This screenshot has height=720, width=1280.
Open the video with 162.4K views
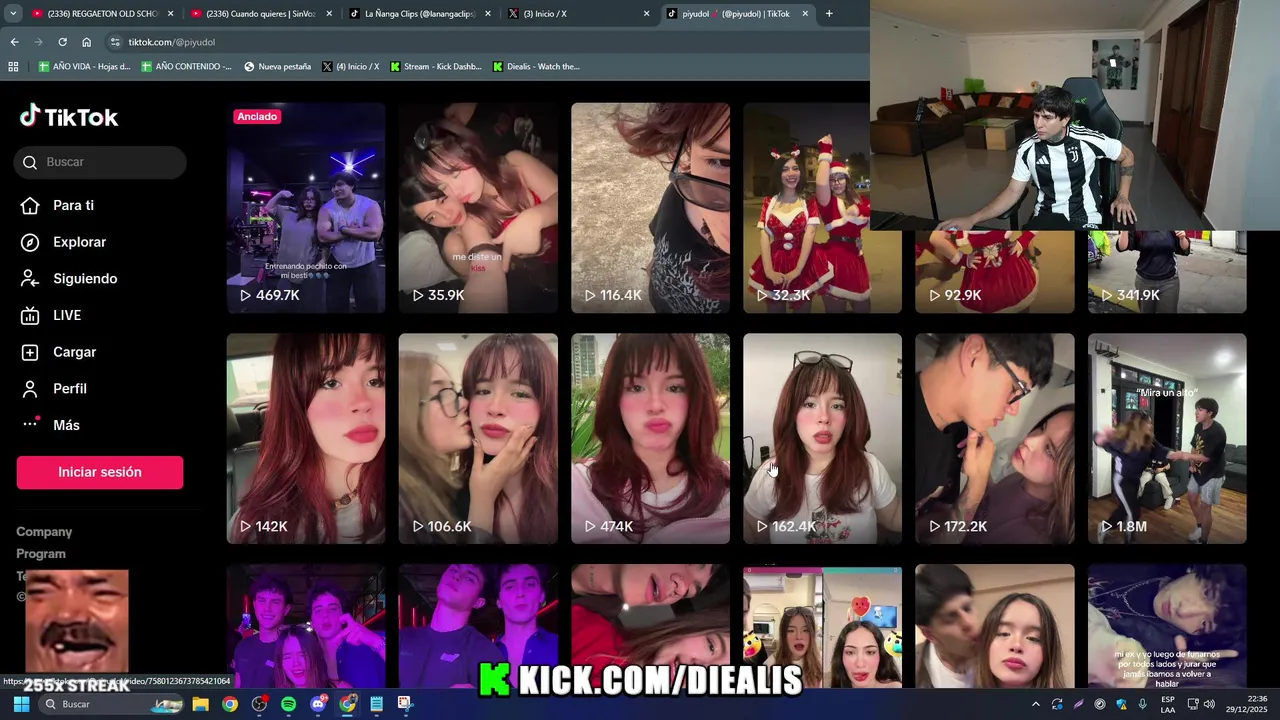click(822, 438)
